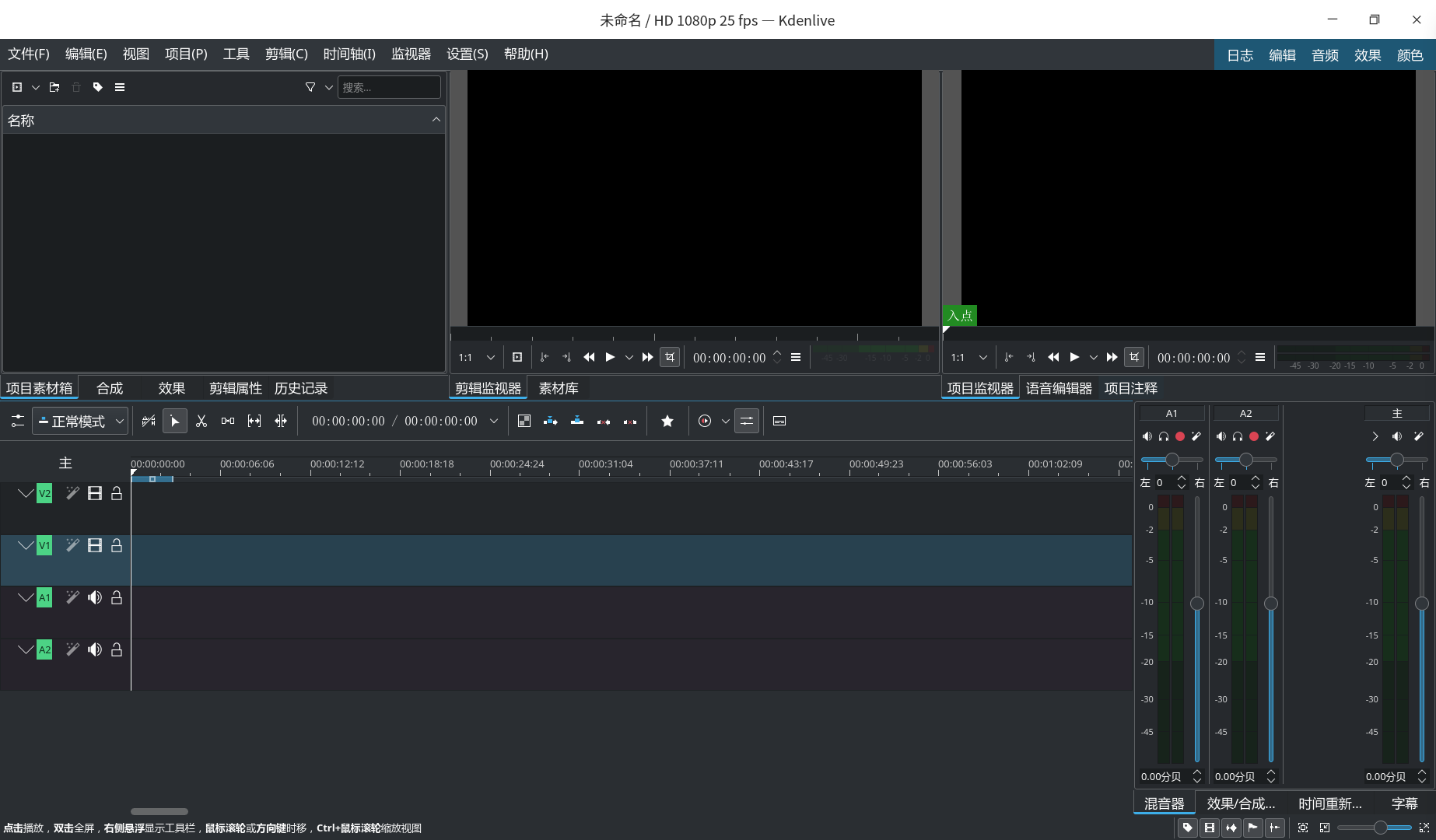Click the tag icon in project bin
This screenshot has width=1436, height=840.
pyautogui.click(x=98, y=87)
